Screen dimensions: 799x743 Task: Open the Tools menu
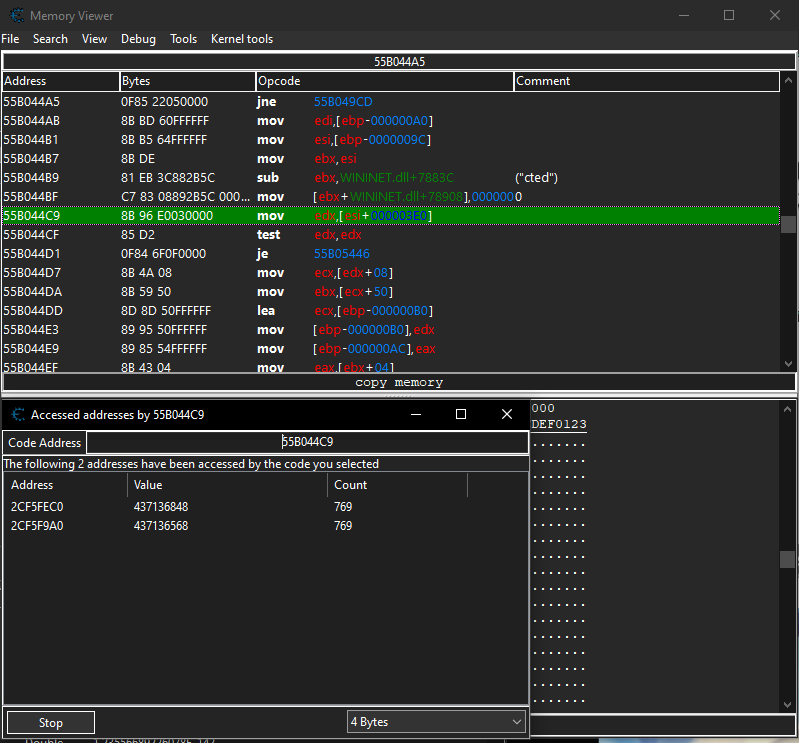183,39
